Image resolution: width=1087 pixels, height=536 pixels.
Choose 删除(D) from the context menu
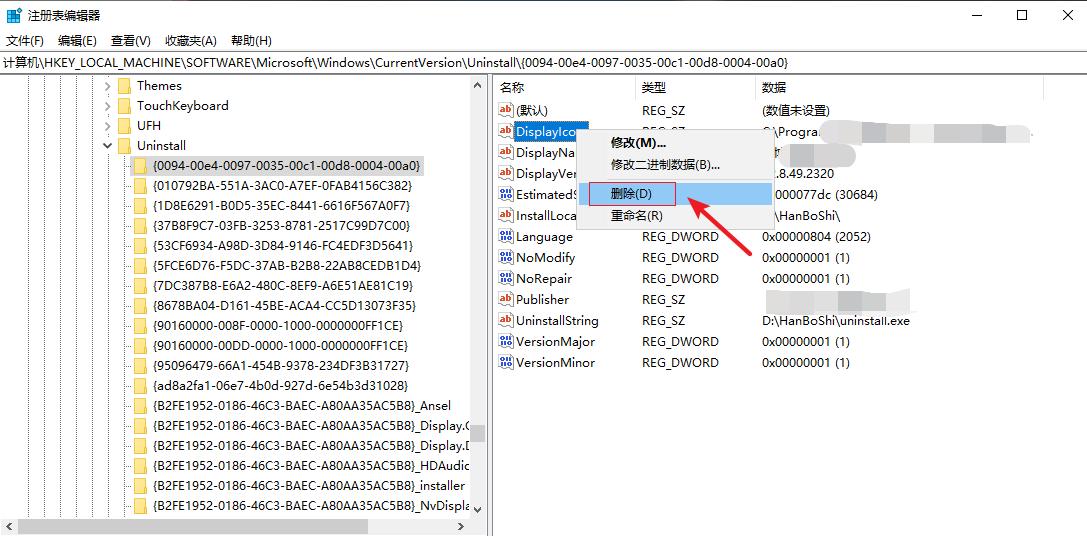pyautogui.click(x=631, y=194)
